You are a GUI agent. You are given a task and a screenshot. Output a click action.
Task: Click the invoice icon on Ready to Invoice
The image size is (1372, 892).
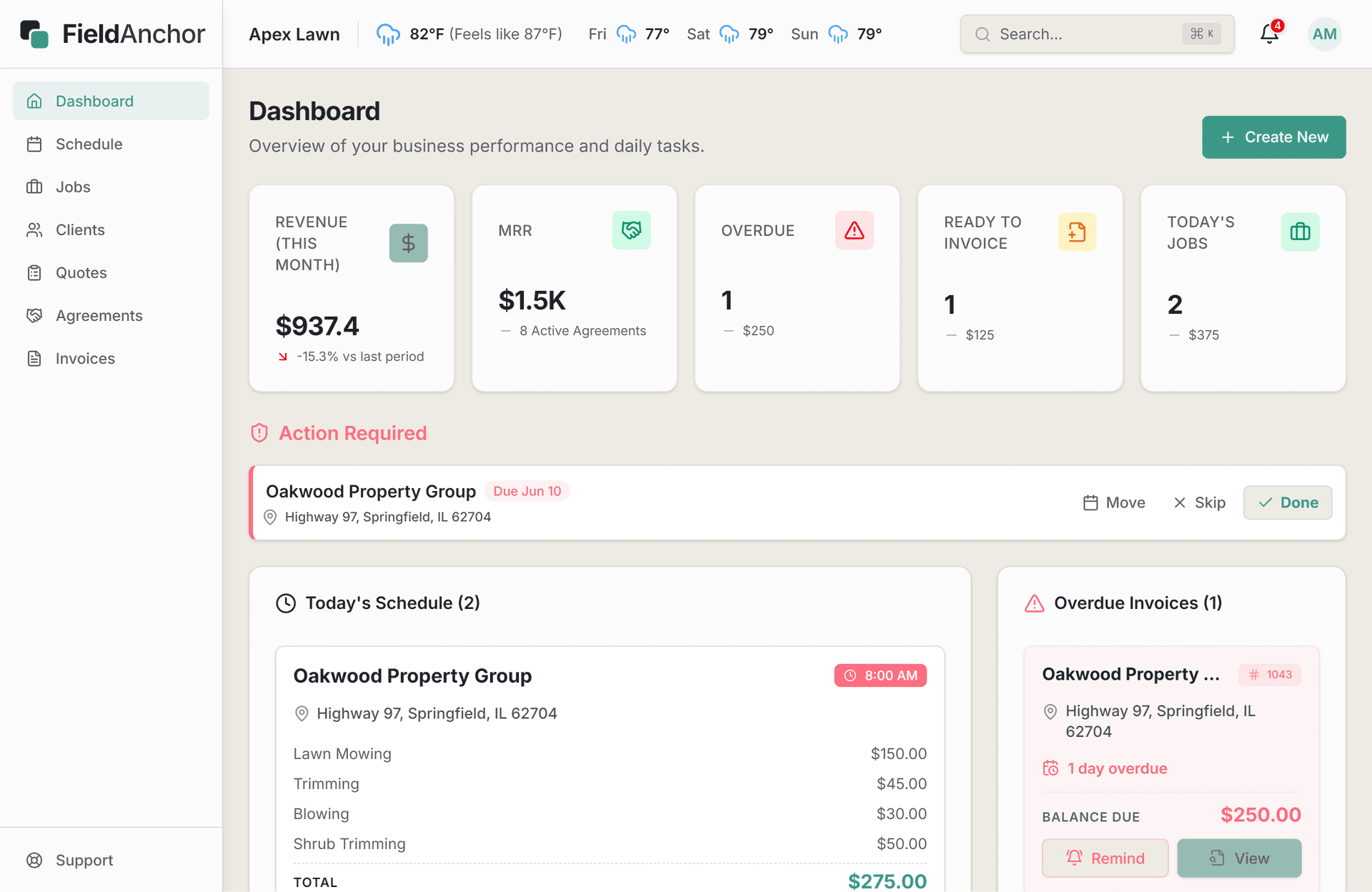click(1077, 232)
